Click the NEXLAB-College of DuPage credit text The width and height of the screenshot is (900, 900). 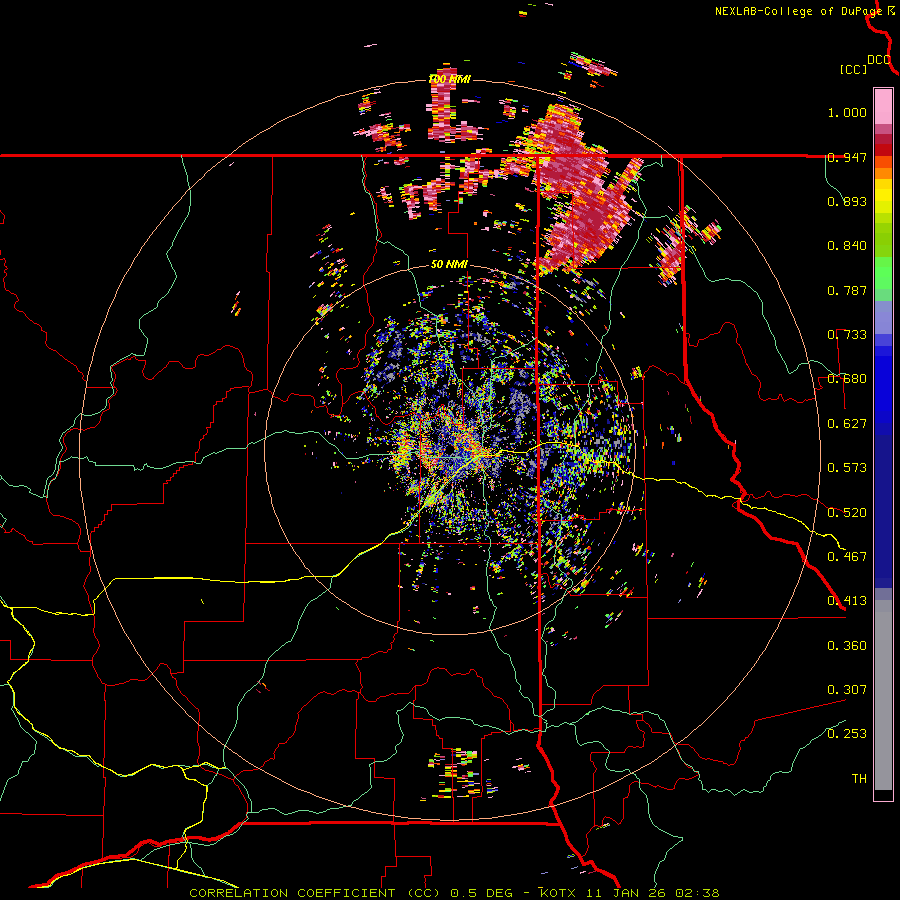(798, 11)
